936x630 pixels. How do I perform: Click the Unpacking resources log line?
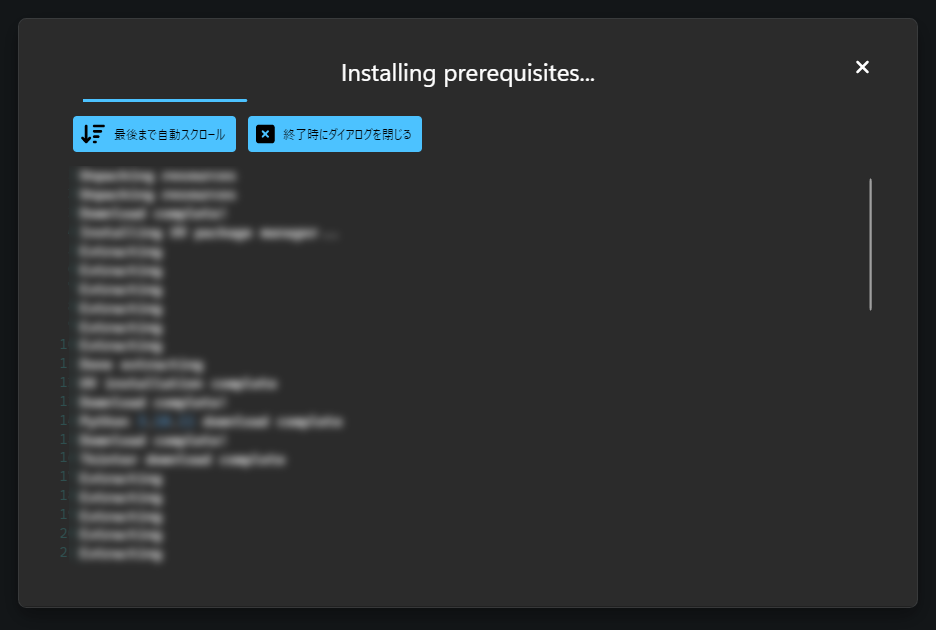coord(156,175)
